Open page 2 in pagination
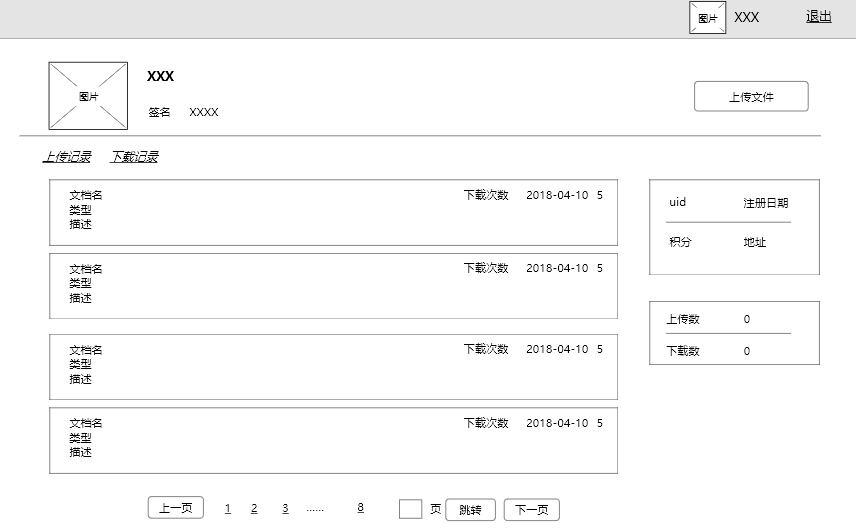Screen dimensions: 856x529 click(254, 509)
